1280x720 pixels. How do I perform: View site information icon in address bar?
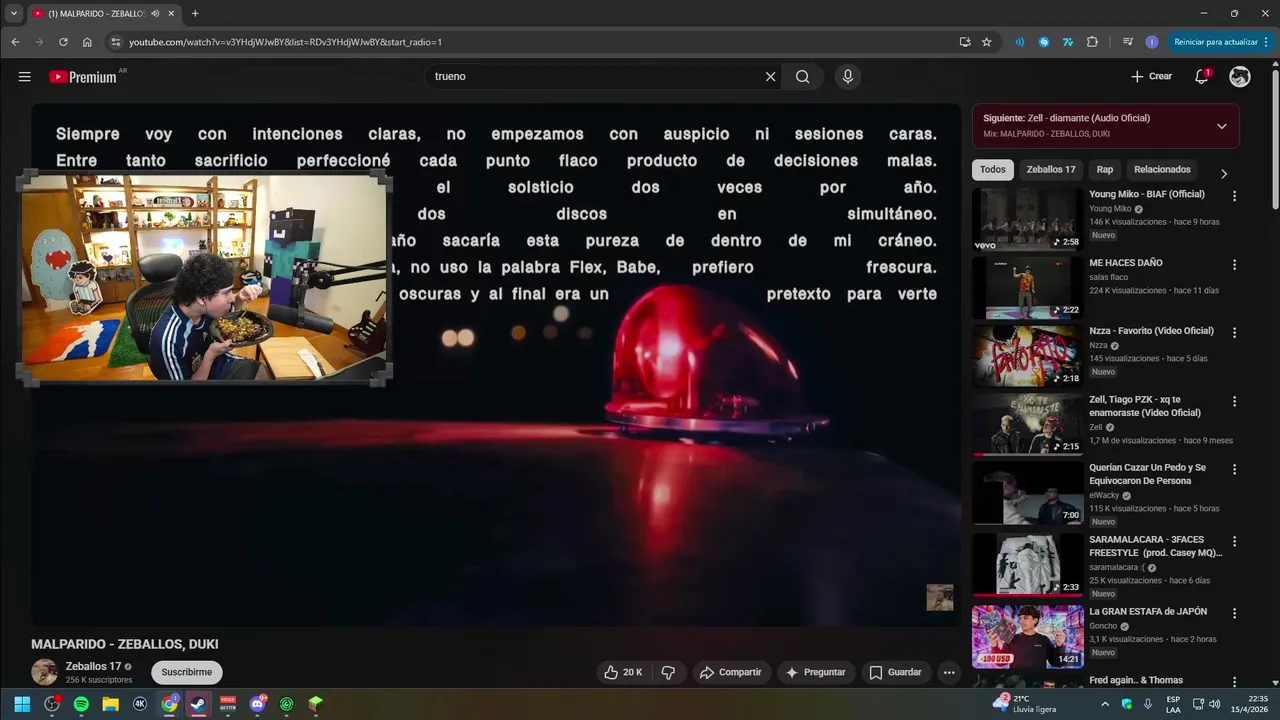pyautogui.click(x=115, y=42)
